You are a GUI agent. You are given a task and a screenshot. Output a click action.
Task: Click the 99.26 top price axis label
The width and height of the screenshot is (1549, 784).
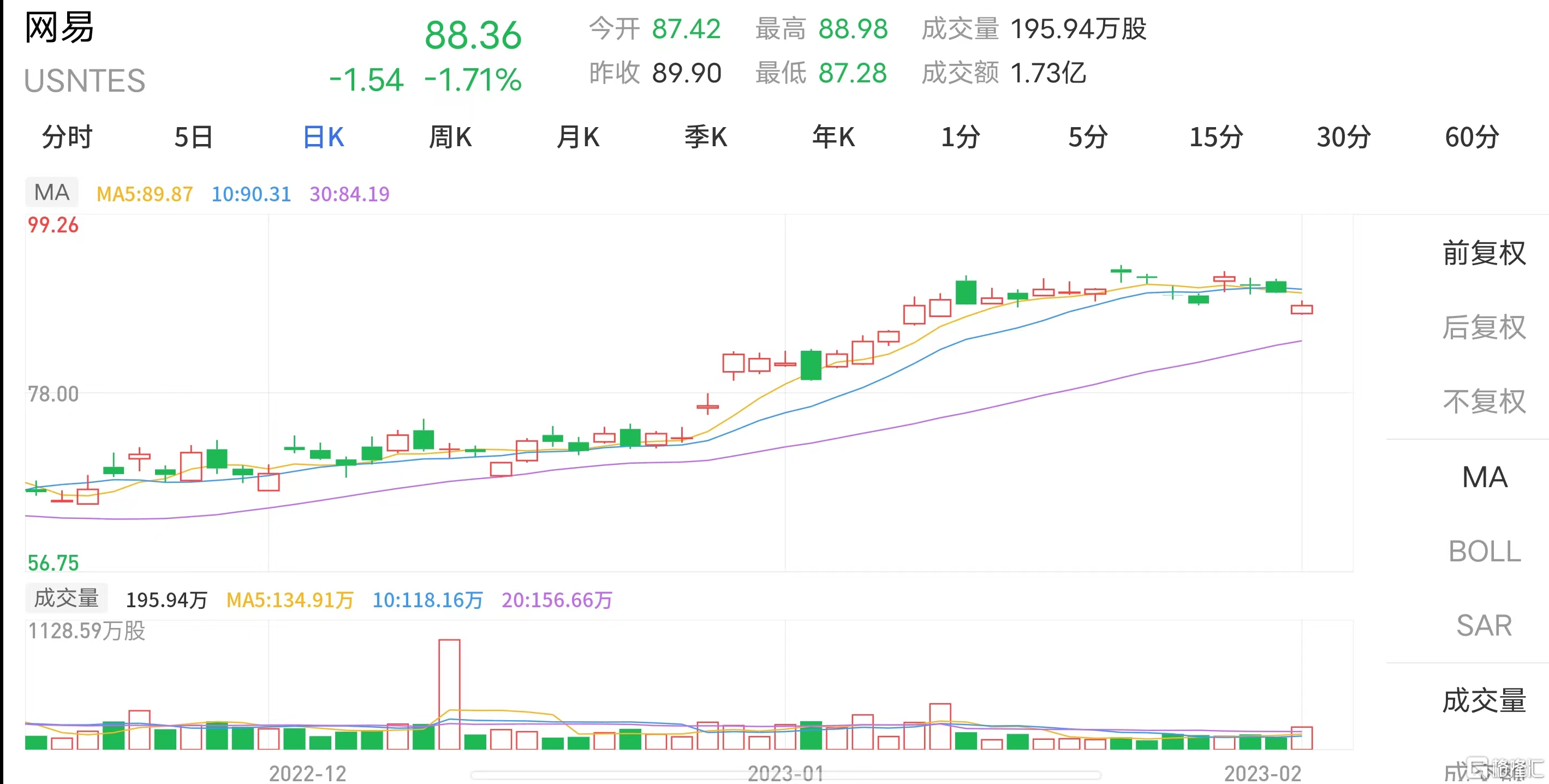pyautogui.click(x=53, y=225)
